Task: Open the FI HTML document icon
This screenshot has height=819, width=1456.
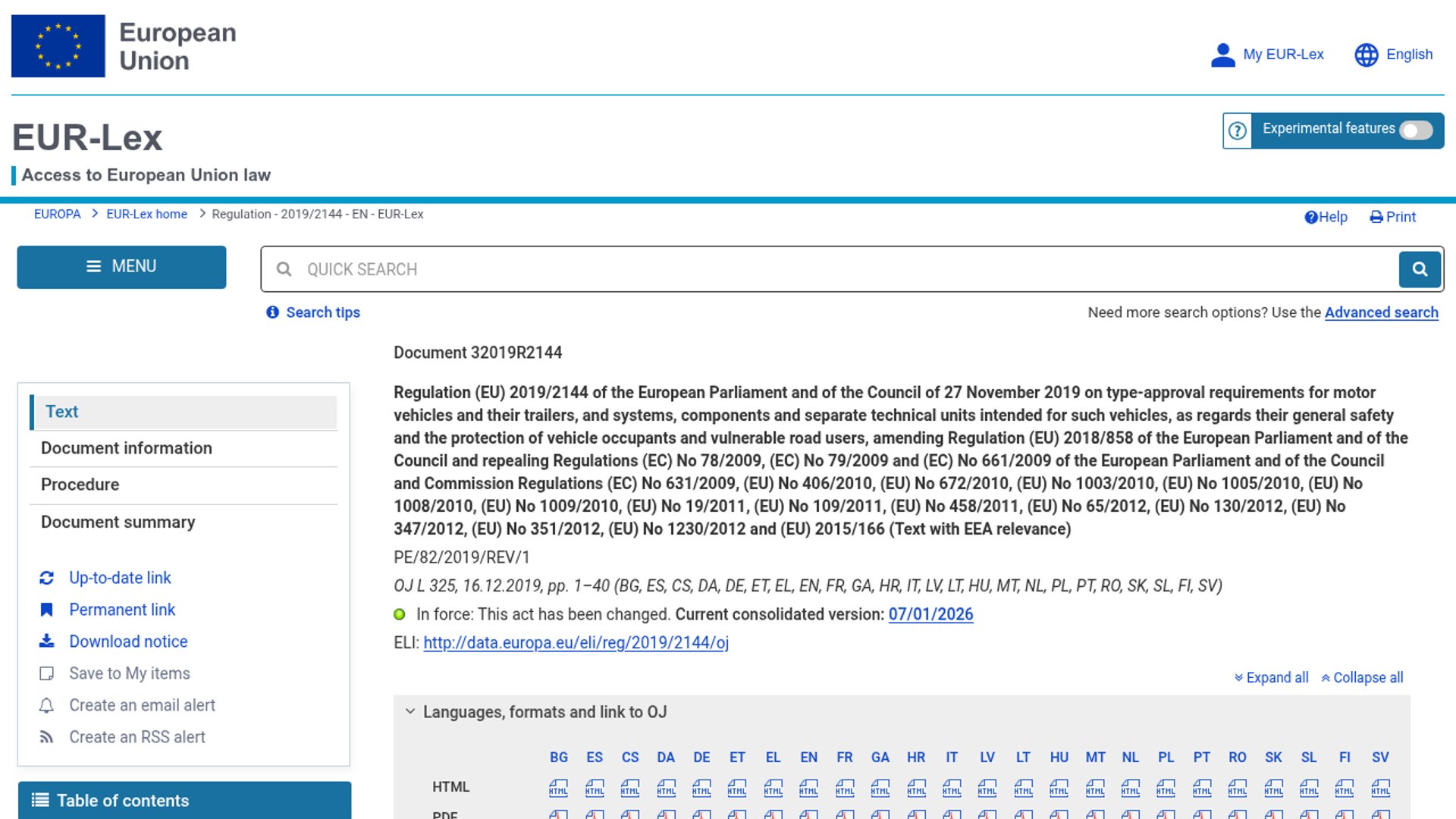Action: click(x=1345, y=788)
